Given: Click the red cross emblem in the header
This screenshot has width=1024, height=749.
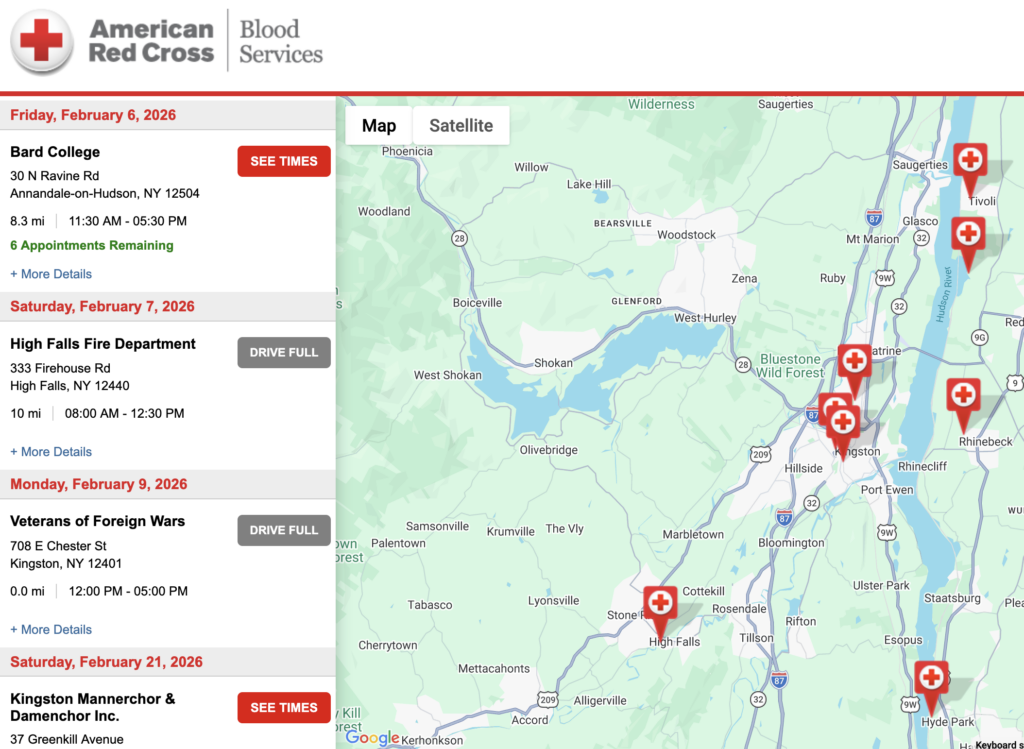Looking at the screenshot, I should click(x=39, y=40).
